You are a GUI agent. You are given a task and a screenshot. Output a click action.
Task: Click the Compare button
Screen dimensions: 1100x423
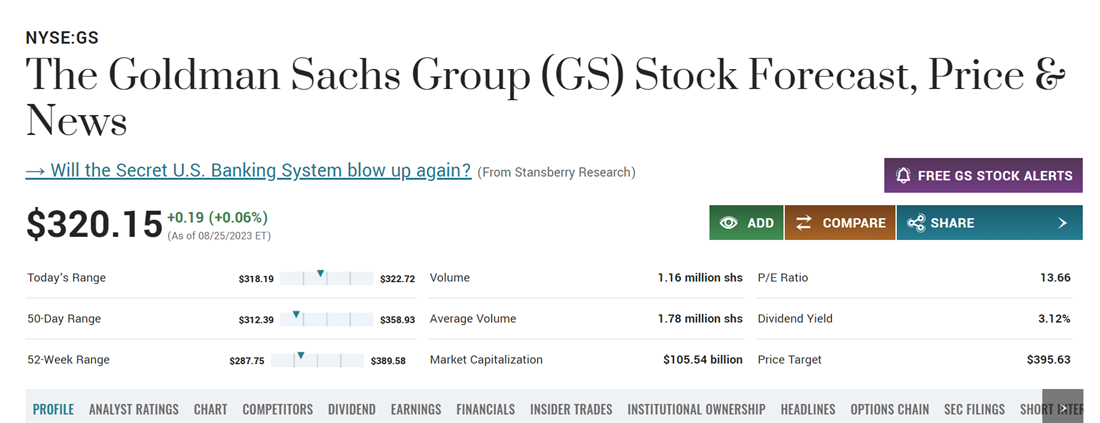840,223
